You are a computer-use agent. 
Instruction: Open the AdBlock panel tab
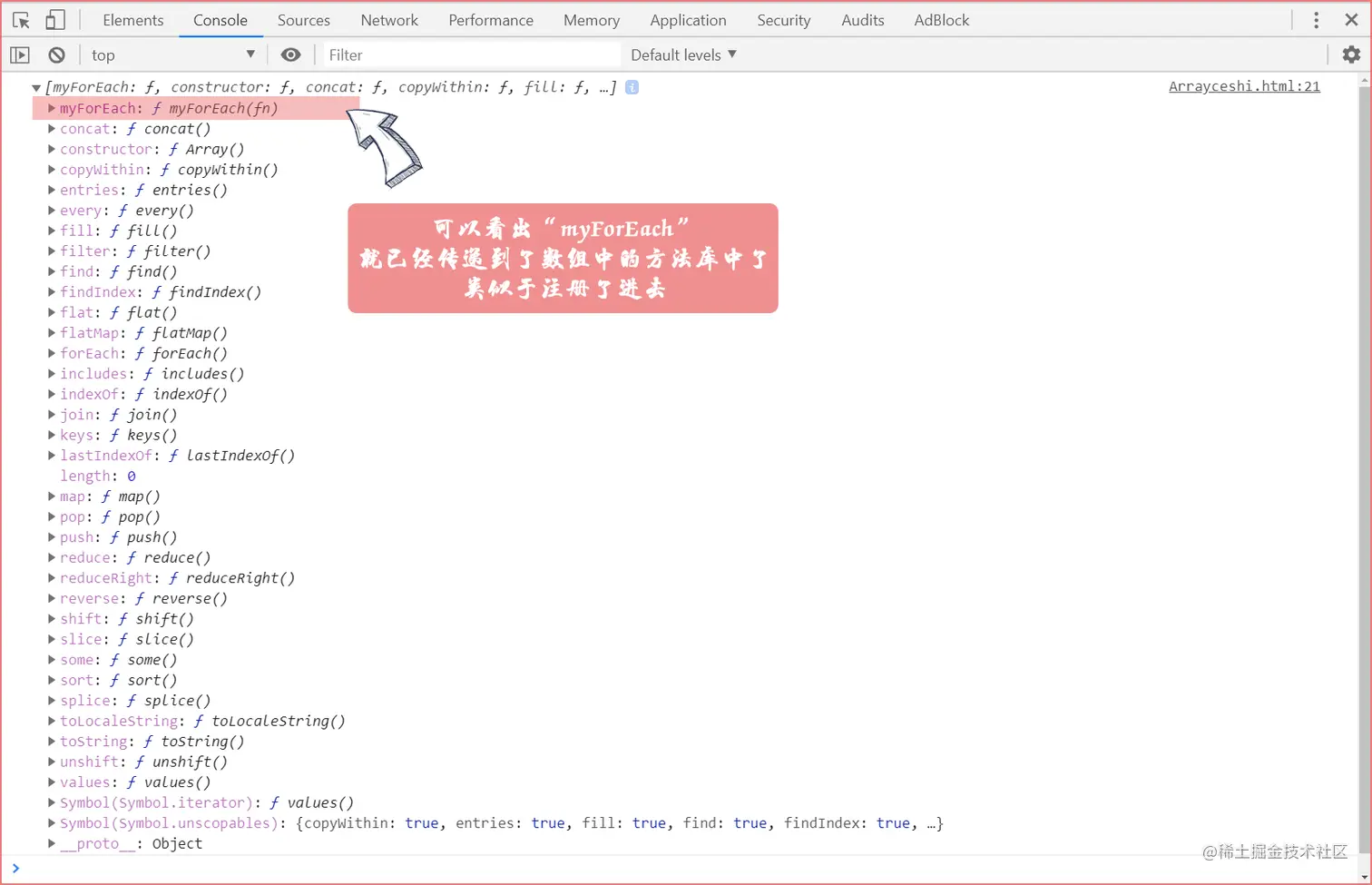click(x=941, y=19)
